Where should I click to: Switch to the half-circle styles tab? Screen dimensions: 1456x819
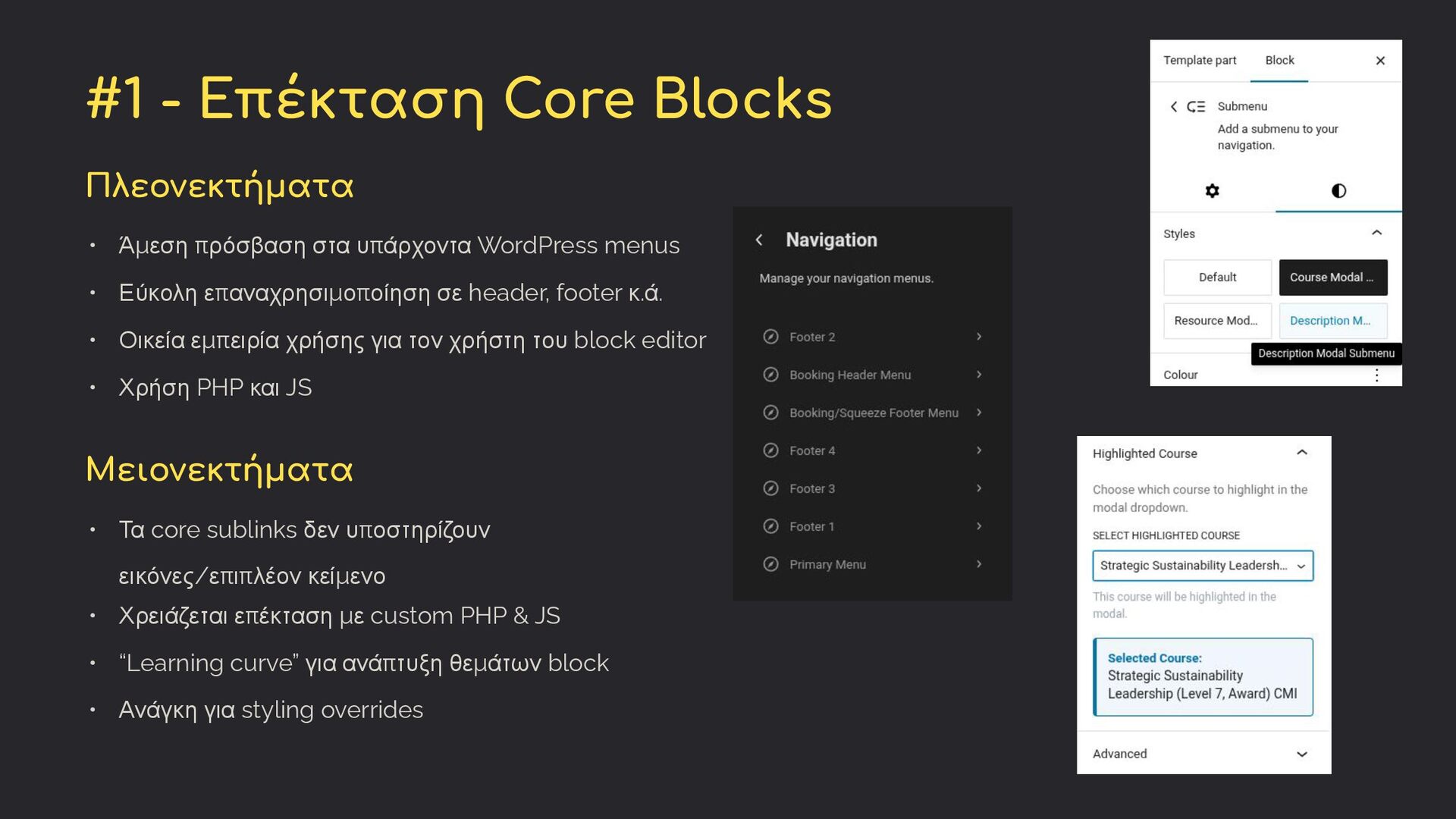1338,190
